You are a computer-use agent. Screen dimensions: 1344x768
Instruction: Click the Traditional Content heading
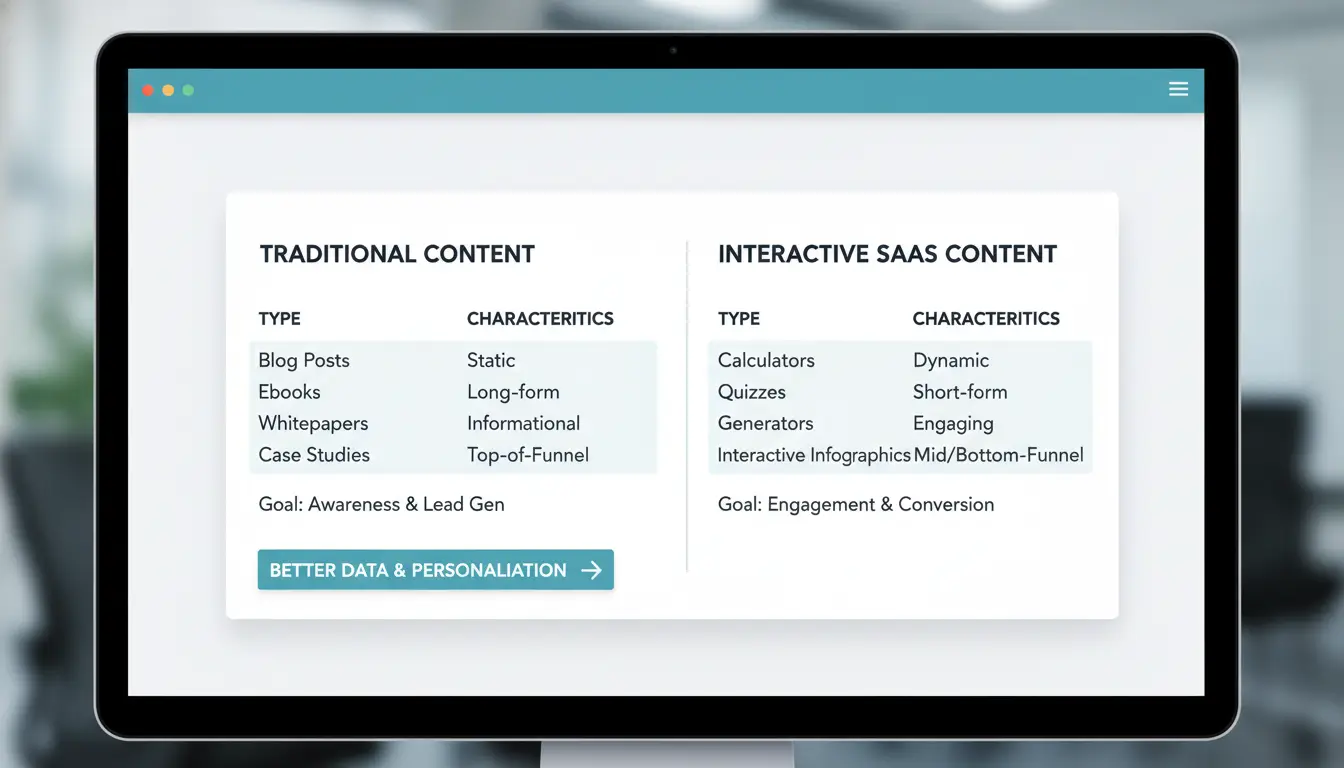click(397, 254)
